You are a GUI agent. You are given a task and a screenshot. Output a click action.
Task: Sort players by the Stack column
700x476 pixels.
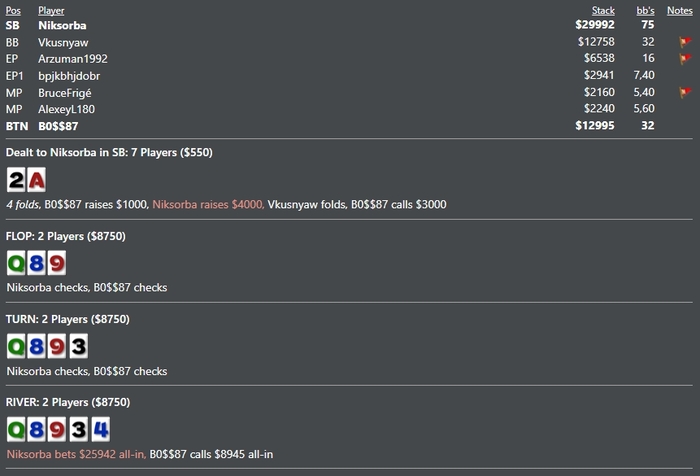[603, 10]
